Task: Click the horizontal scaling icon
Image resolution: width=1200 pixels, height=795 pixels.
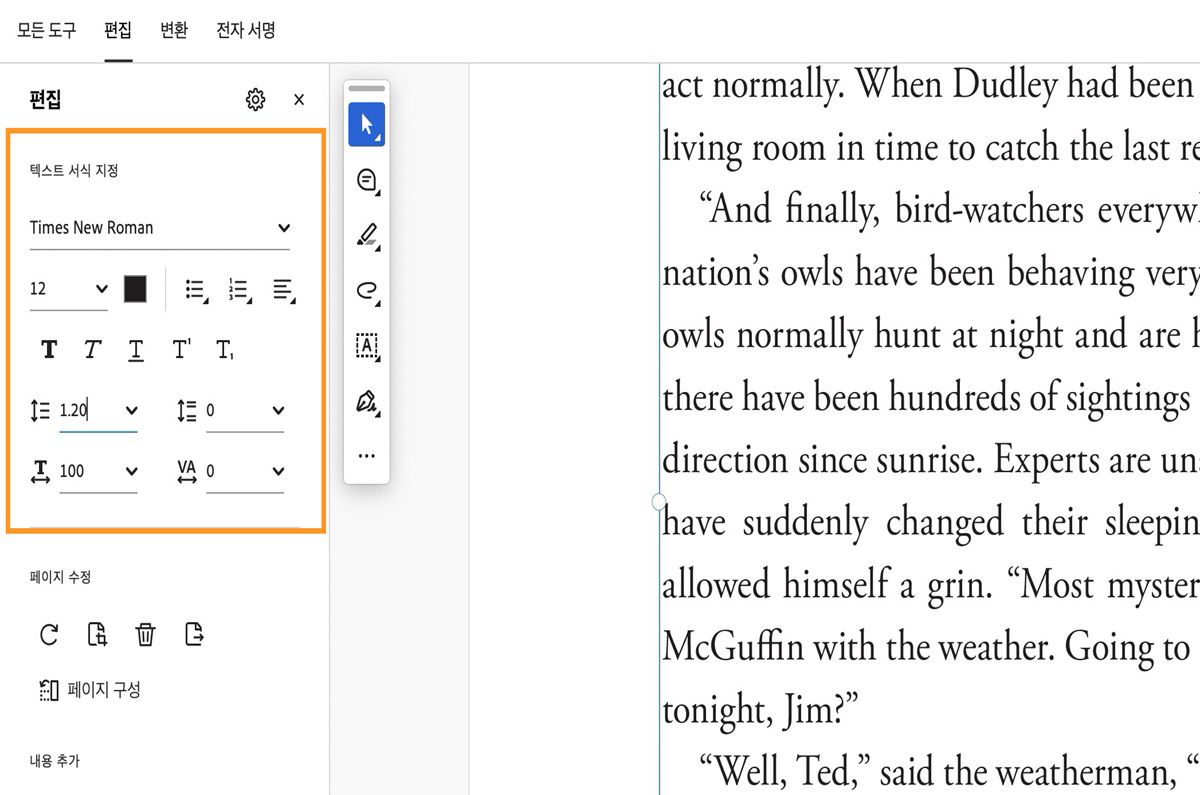Action: pyautogui.click(x=41, y=472)
